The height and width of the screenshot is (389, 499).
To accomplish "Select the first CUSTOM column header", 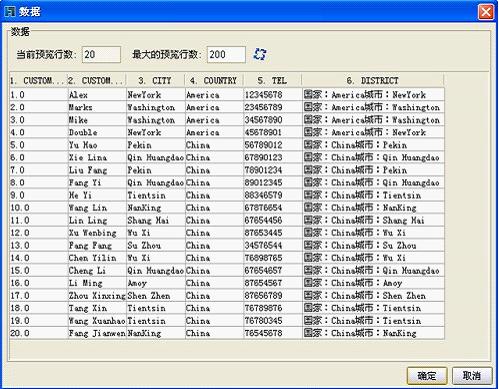I will click(x=39, y=80).
